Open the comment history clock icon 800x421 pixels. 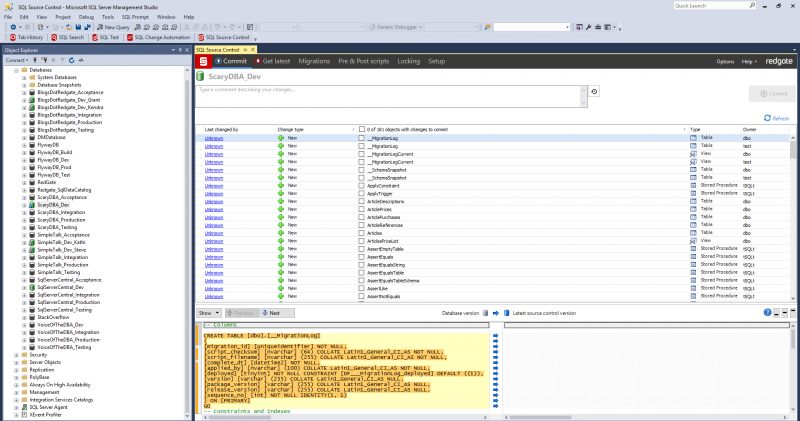pos(594,92)
